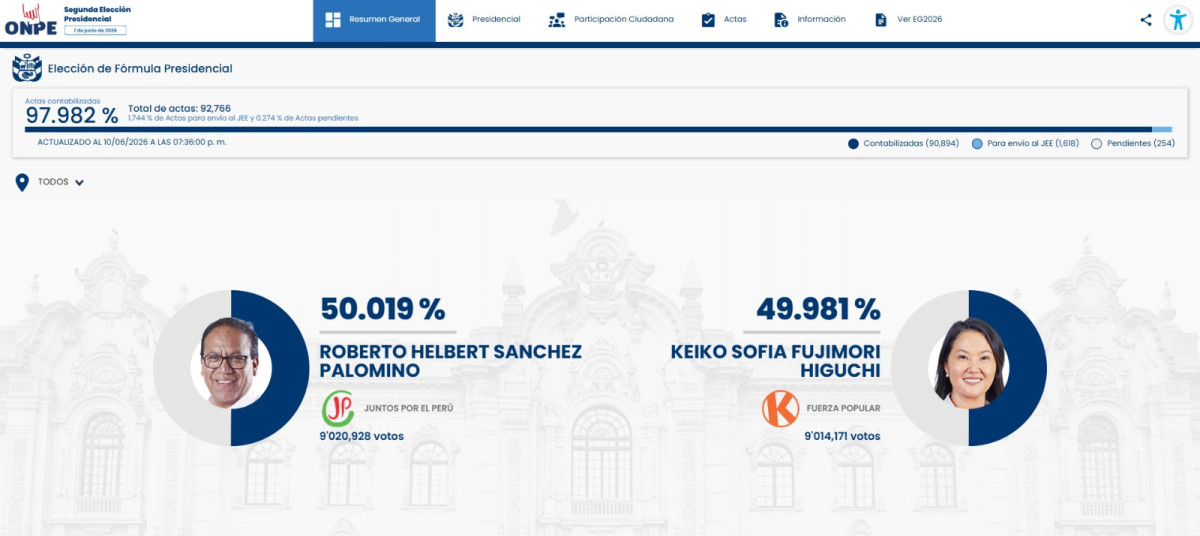Screen dimensions: 1200x536
Task: Click the Actas pendientes percentage note
Action: coord(243,118)
